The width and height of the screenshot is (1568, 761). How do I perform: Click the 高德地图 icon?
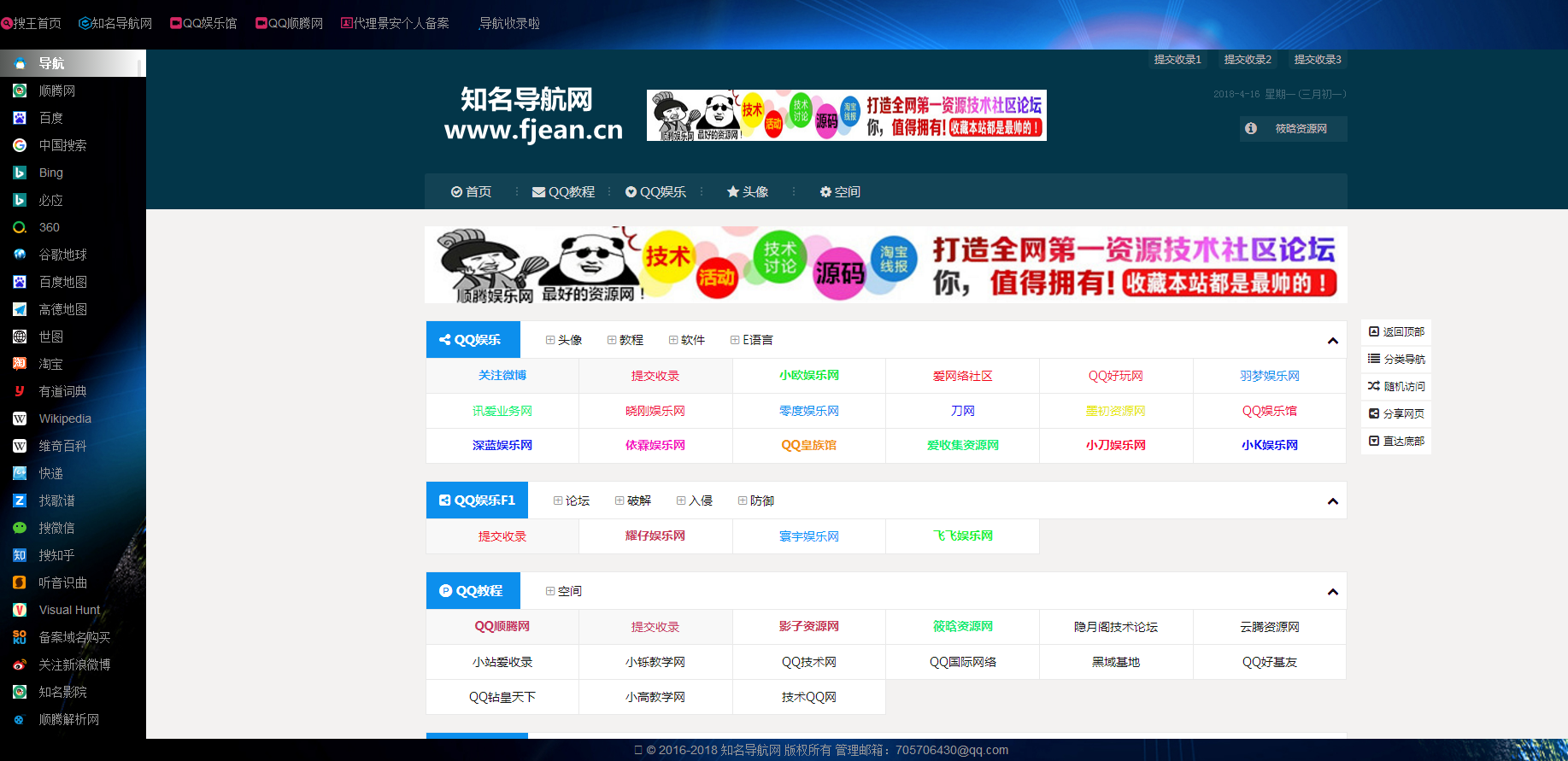pos(20,309)
